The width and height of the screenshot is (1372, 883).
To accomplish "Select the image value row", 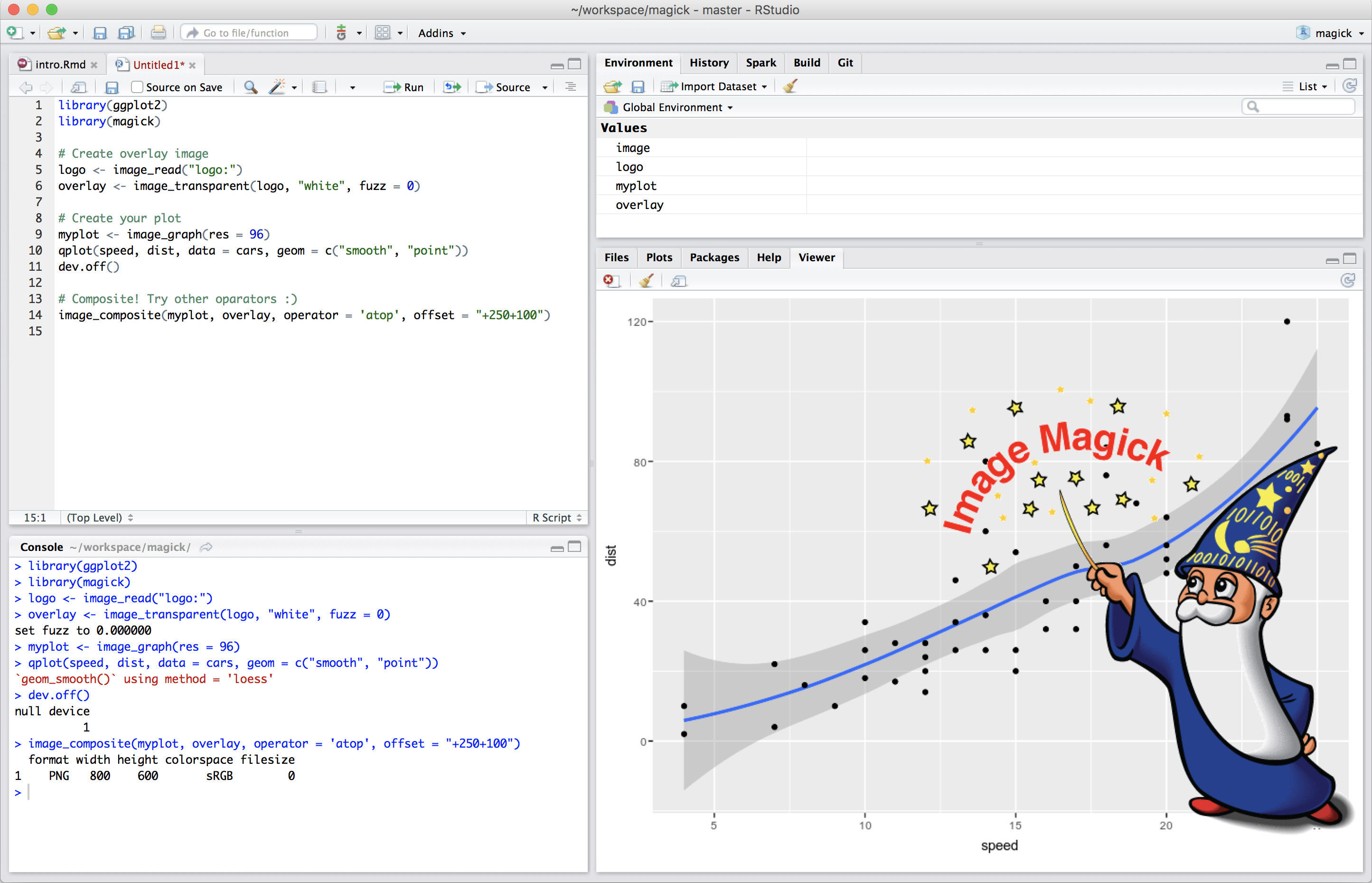I will 979,148.
